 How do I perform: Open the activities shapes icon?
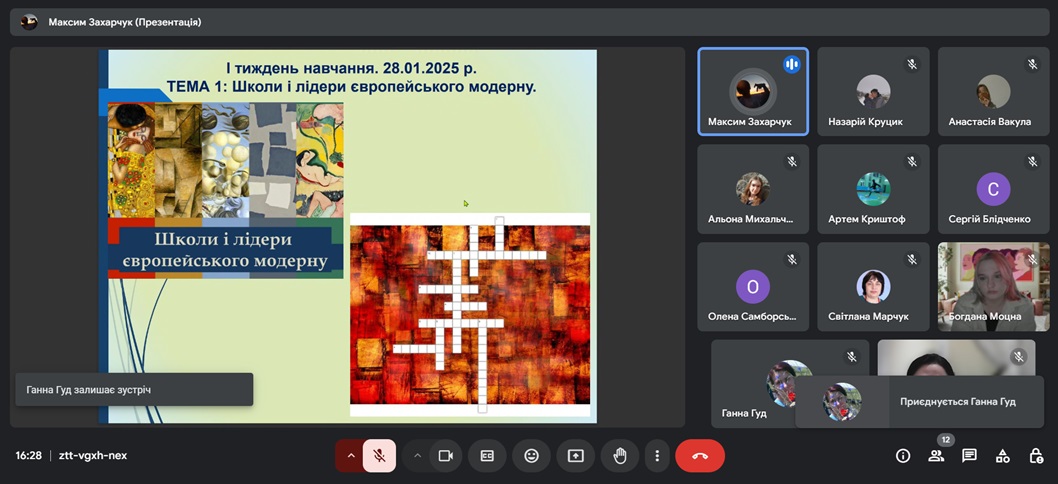[x=1003, y=456]
